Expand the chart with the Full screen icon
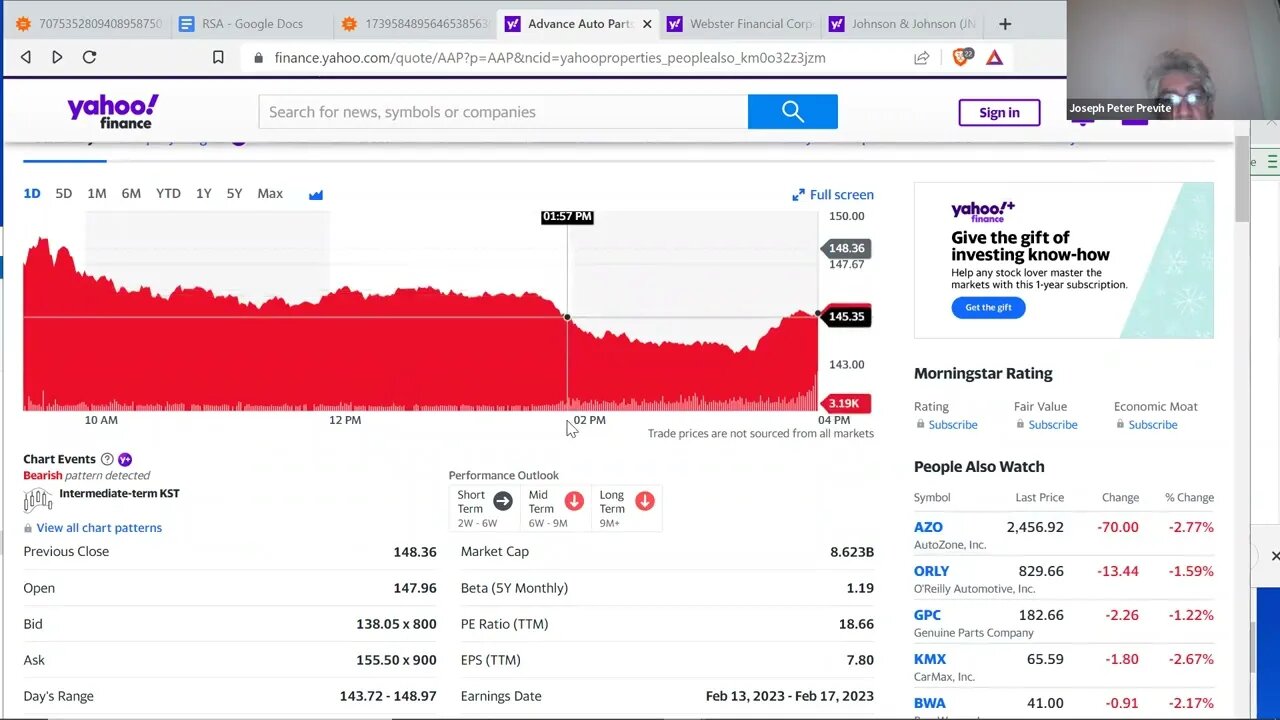 798,195
